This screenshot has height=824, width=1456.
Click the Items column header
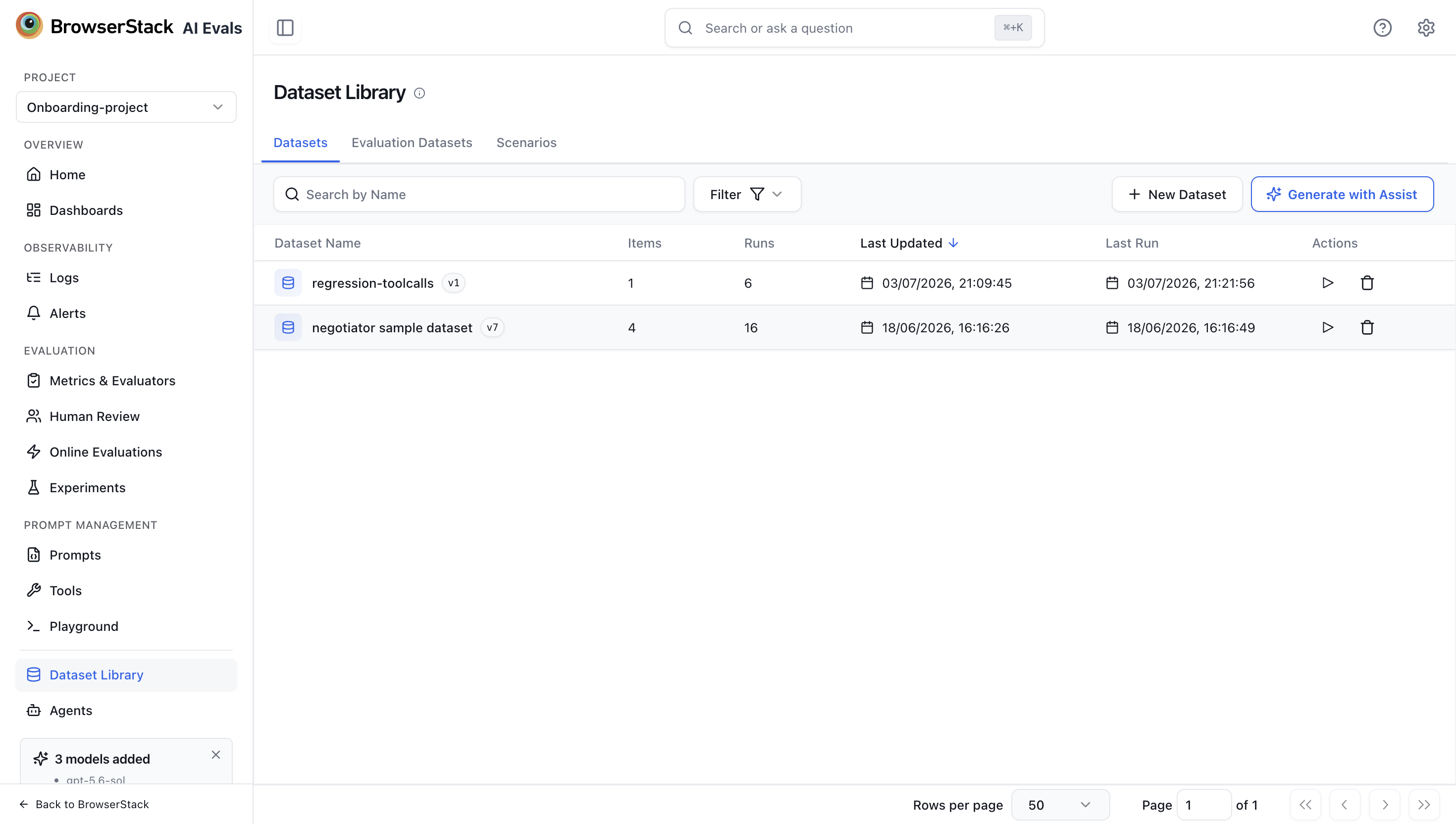point(644,243)
